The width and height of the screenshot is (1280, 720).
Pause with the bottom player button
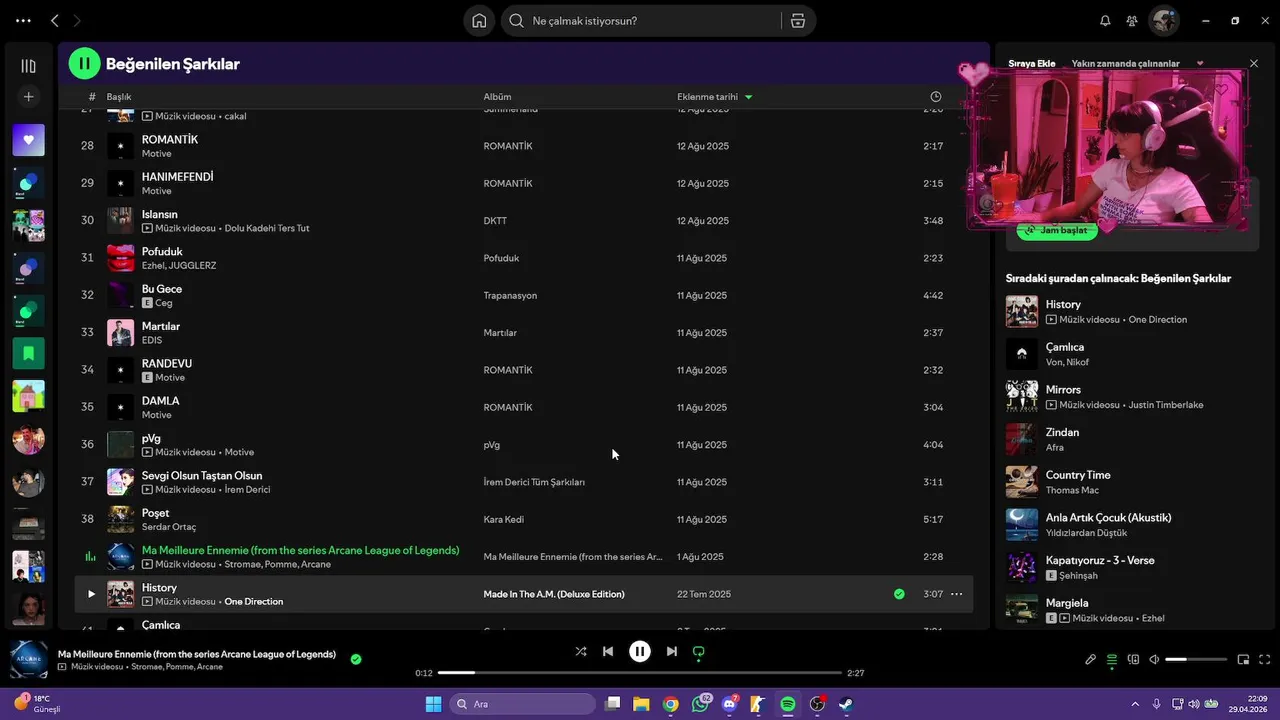(640, 651)
